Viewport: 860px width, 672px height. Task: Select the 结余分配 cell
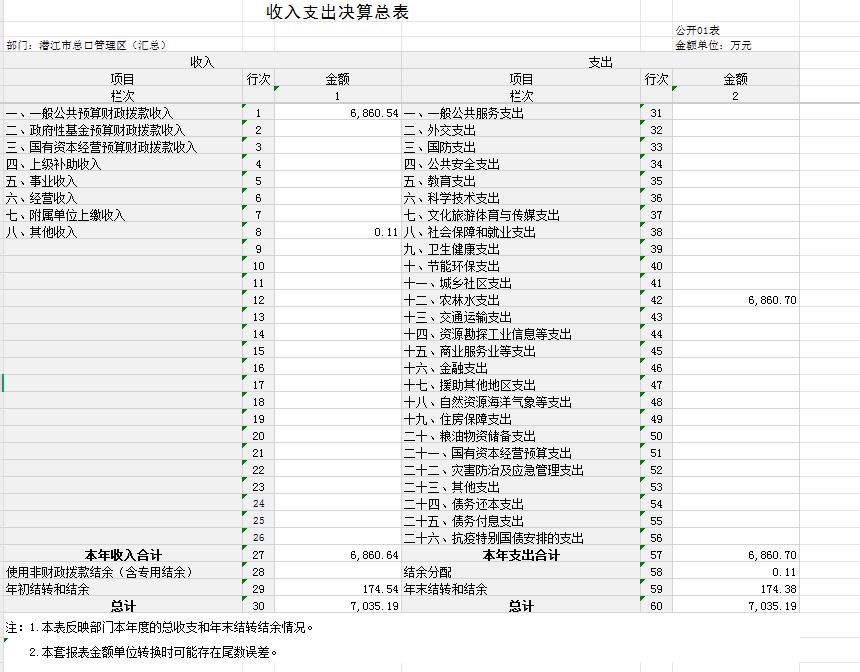428,573
